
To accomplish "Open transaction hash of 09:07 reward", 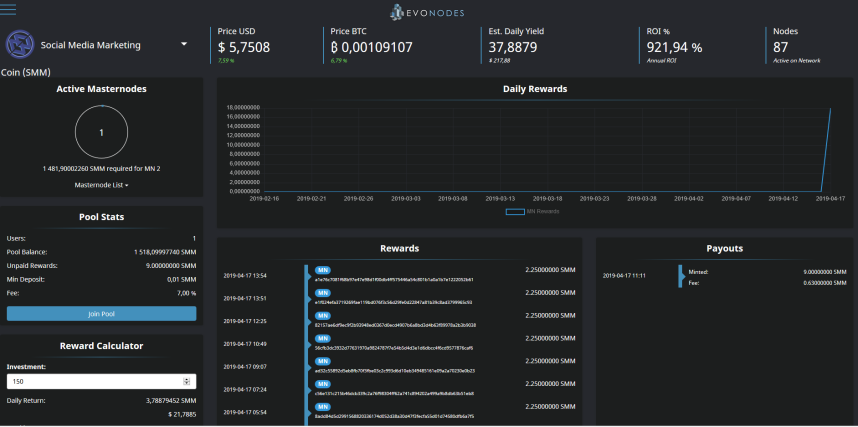I will tap(395, 371).
